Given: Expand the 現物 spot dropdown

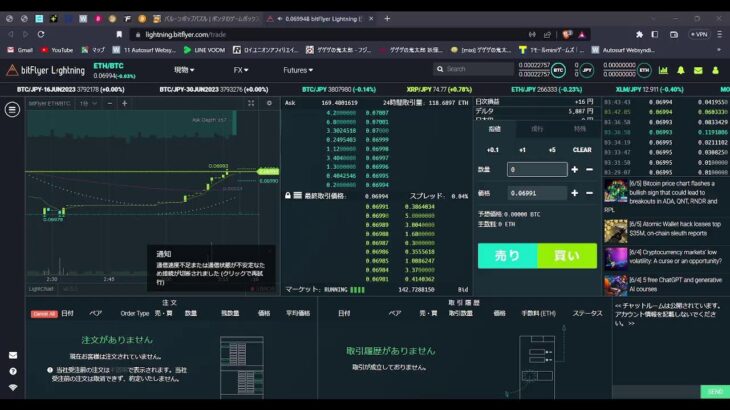Looking at the screenshot, I should [184, 70].
